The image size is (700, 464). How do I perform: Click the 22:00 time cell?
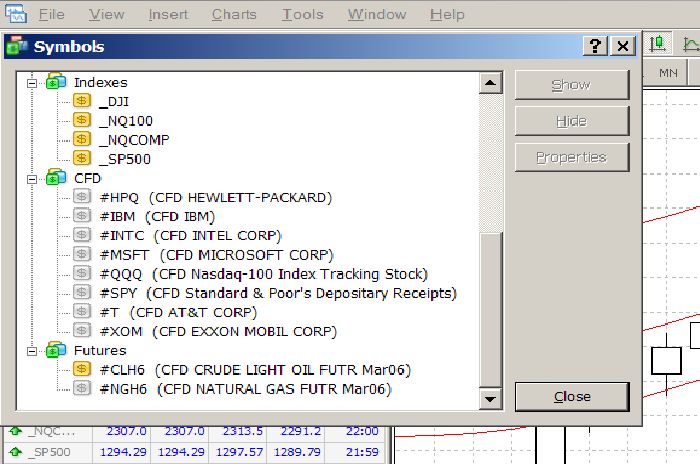point(362,431)
